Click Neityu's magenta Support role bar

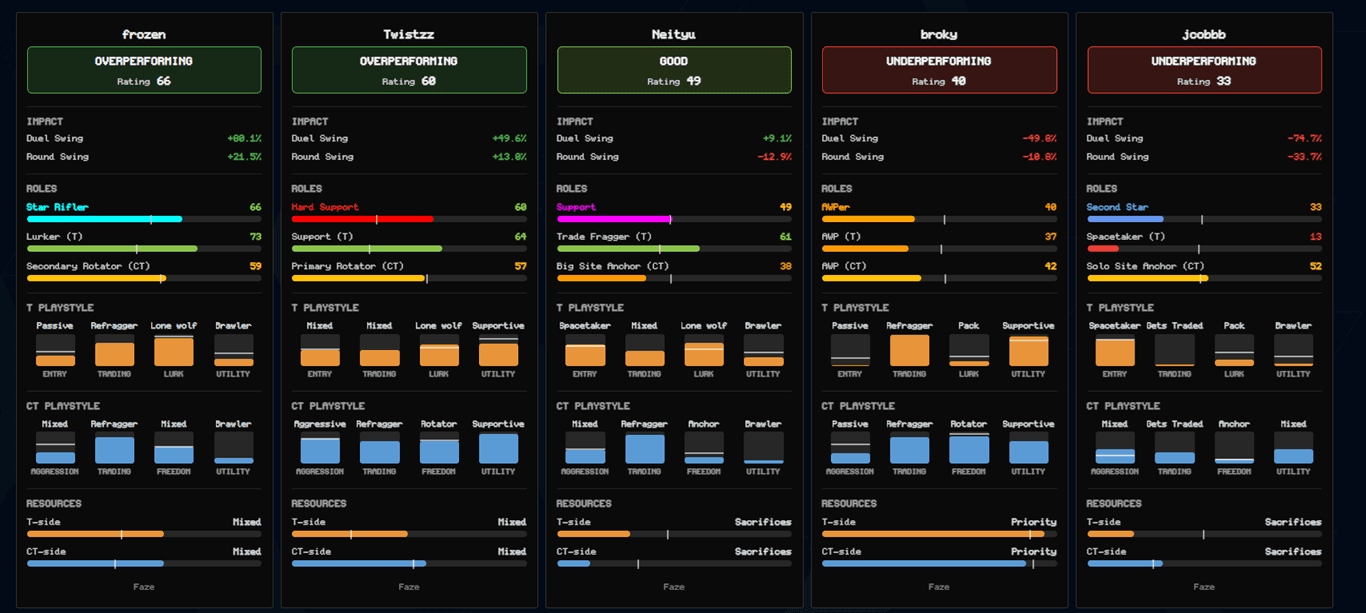[x=674, y=218]
